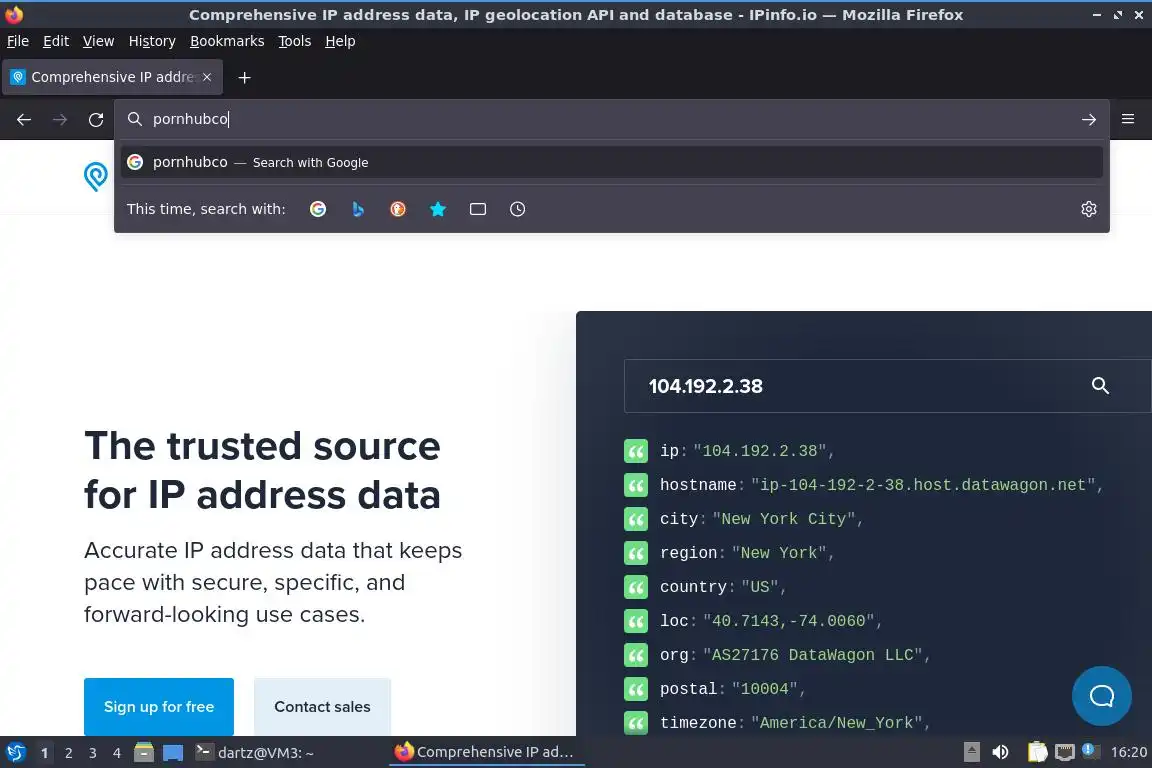
Task: Click the quote icon beside region field
Action: click(636, 553)
